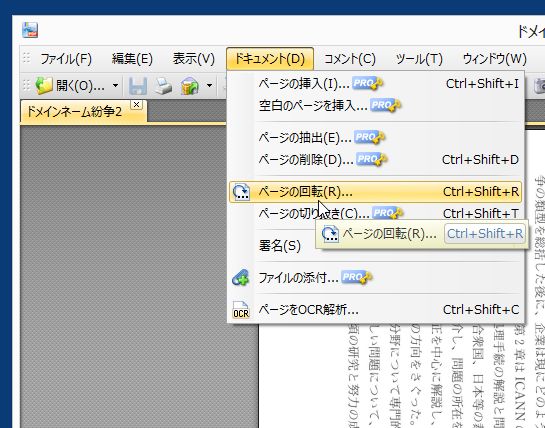Click the Ctrl+Shift+T shortcut text

[481, 213]
